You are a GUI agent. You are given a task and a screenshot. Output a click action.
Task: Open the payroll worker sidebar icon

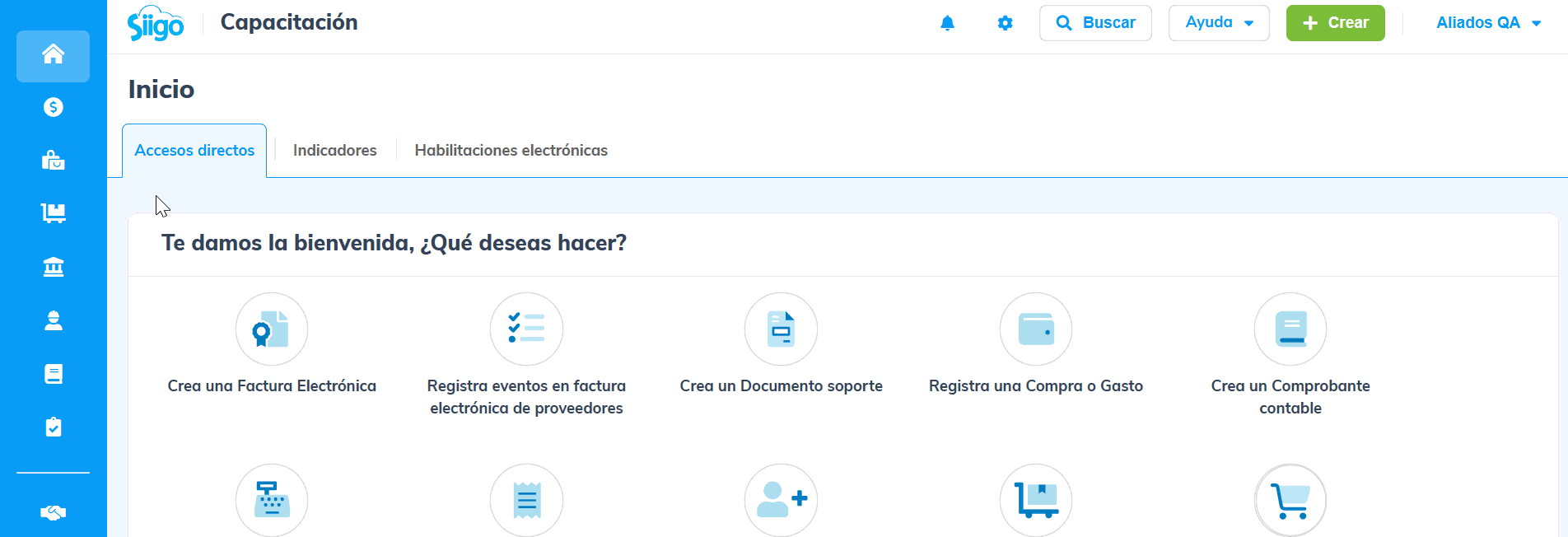pos(54,320)
